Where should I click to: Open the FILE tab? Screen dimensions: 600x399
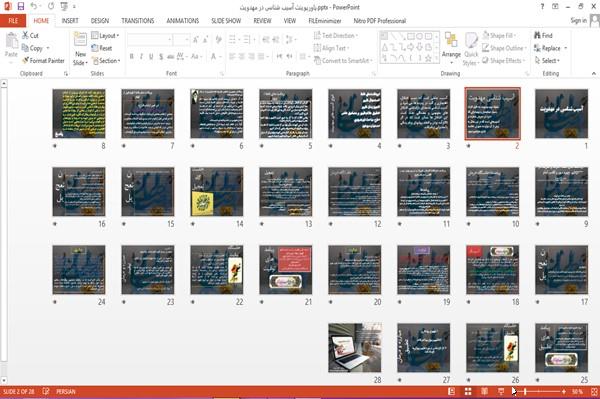(x=13, y=21)
